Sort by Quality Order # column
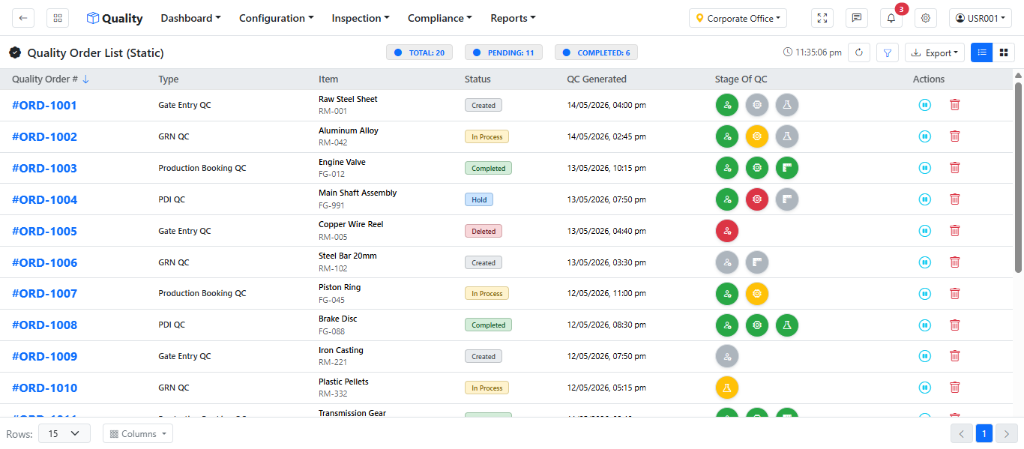 [51, 79]
